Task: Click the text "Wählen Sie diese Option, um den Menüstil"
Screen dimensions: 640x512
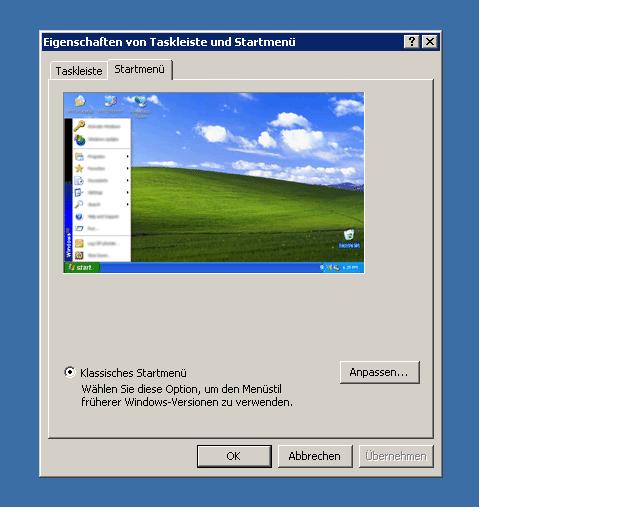Action: (x=182, y=389)
